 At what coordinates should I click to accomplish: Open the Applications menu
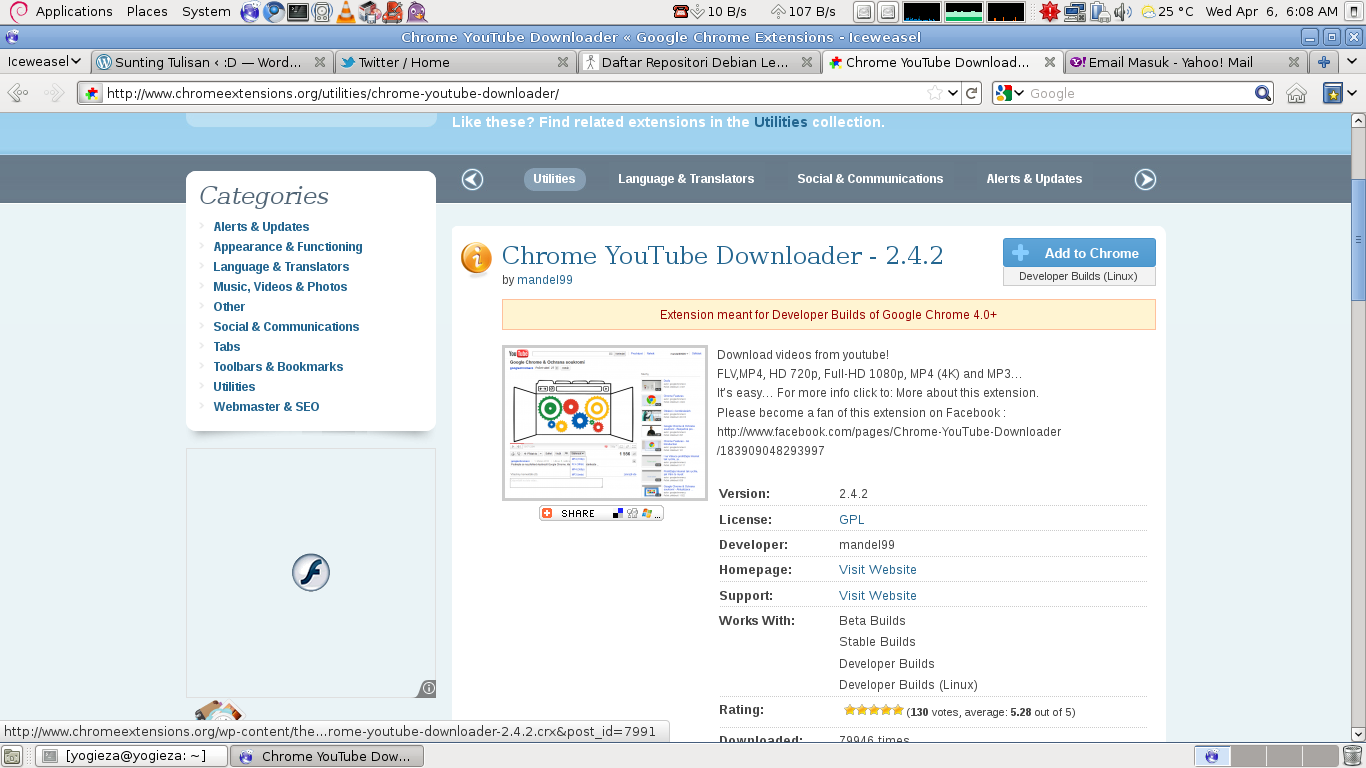pos(74,12)
